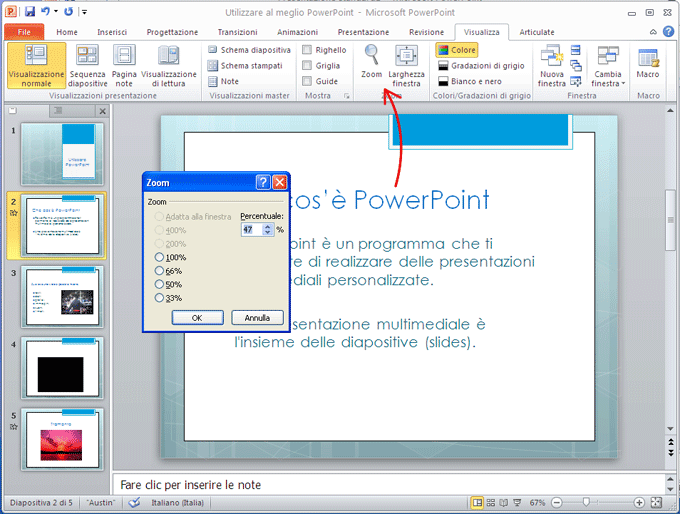Open the Animazioni ribbon tab
This screenshot has height=514, width=680.
[298, 32]
